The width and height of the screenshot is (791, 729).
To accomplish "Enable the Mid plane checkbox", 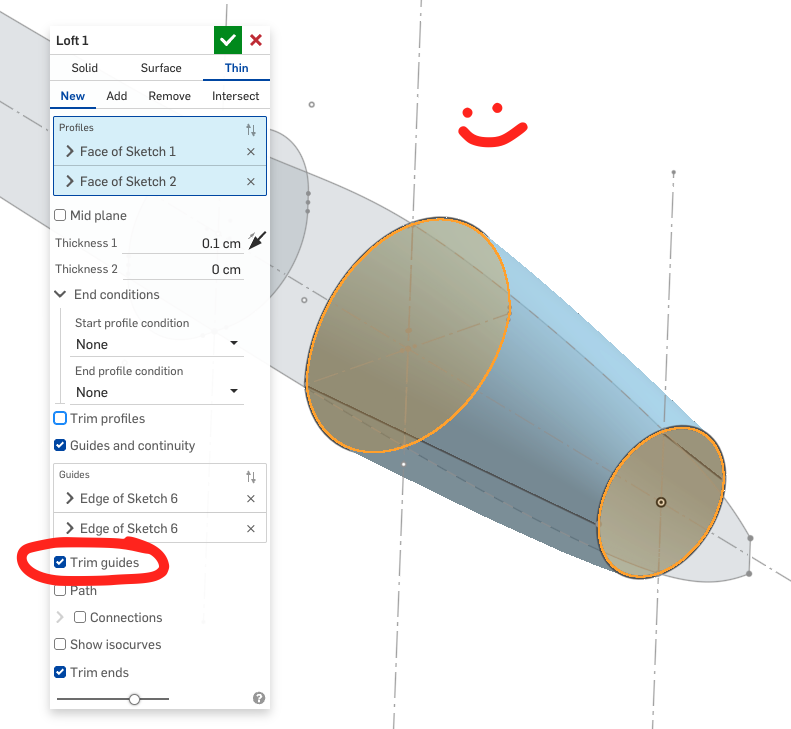I will click(60, 215).
